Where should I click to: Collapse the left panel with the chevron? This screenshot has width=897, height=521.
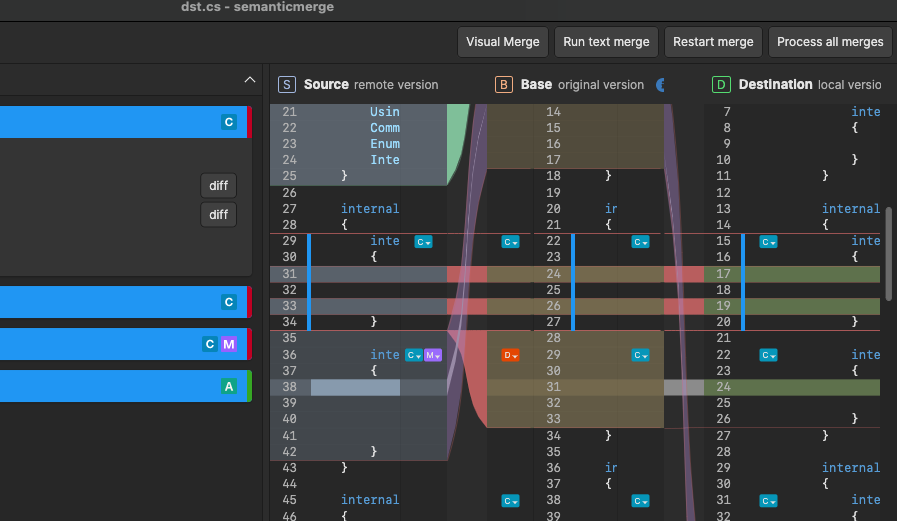pyautogui.click(x=250, y=79)
